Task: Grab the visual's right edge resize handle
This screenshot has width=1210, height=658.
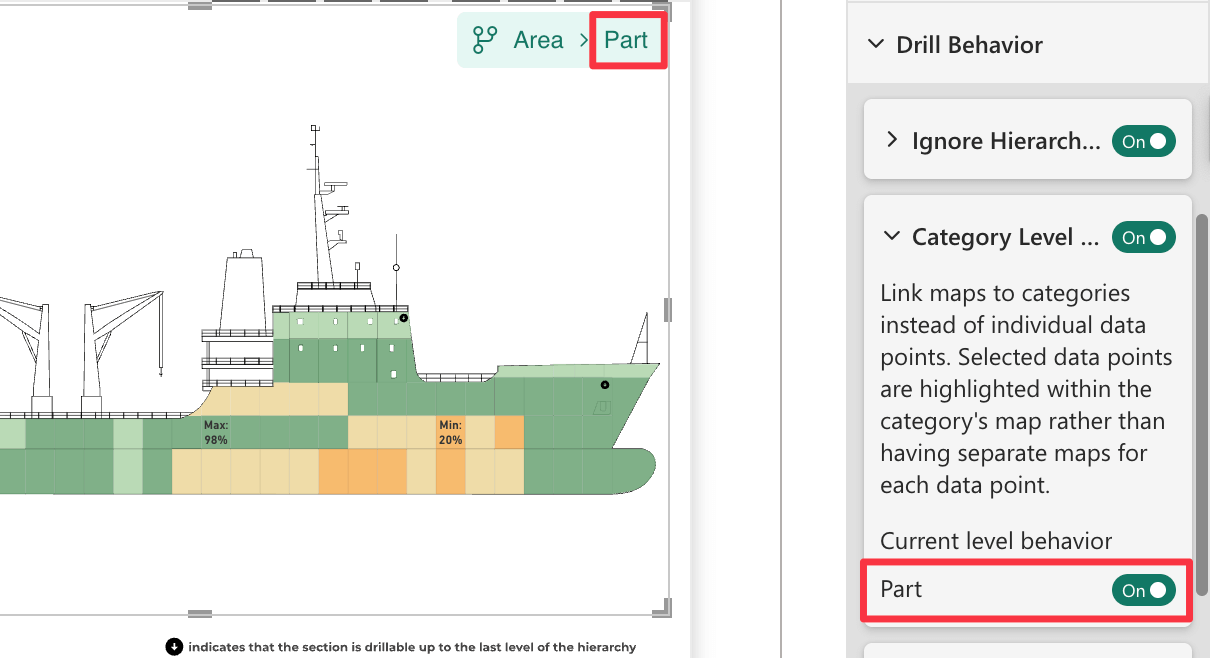Action: pyautogui.click(x=667, y=310)
